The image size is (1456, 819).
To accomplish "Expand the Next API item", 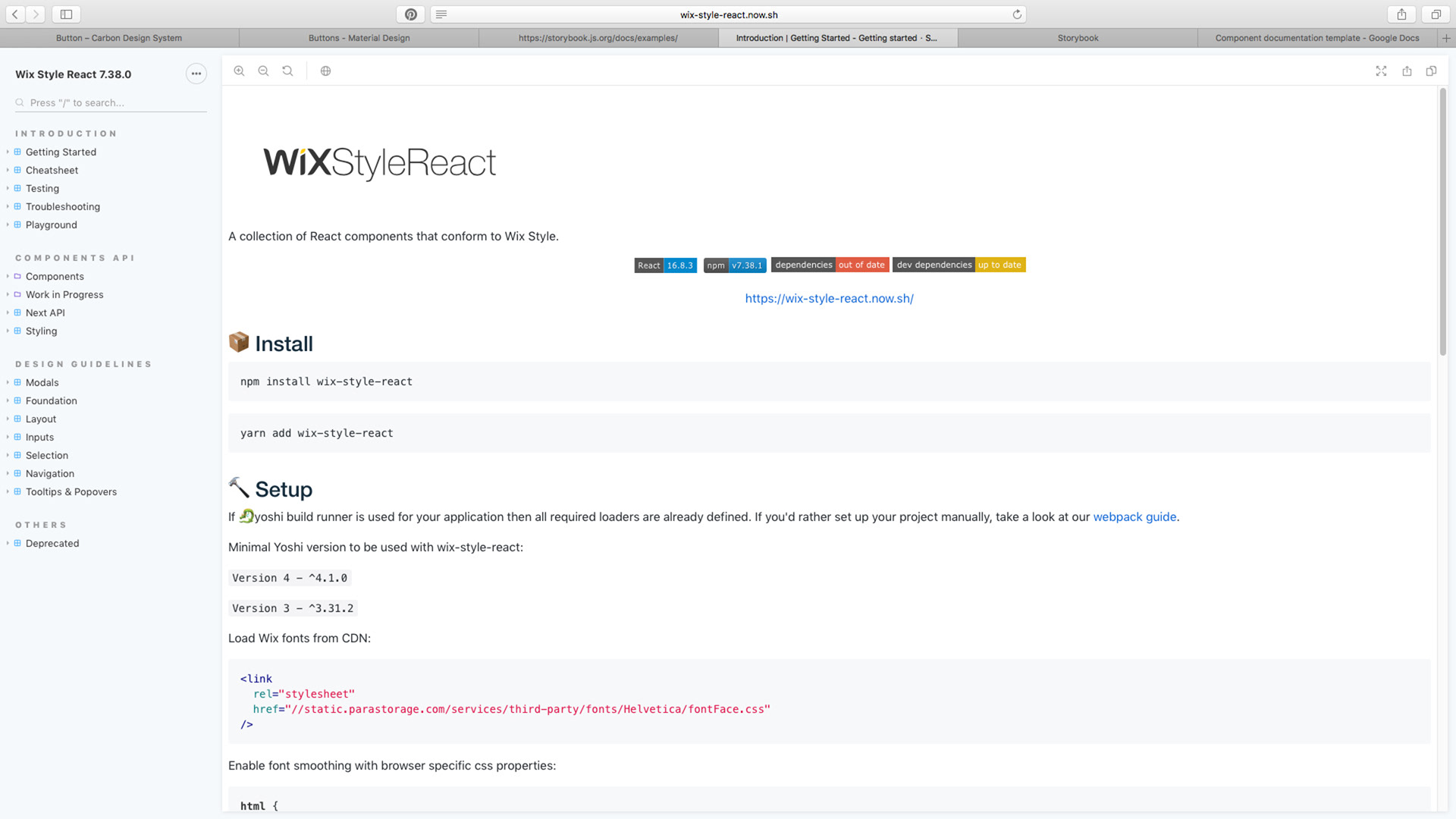I will point(45,312).
